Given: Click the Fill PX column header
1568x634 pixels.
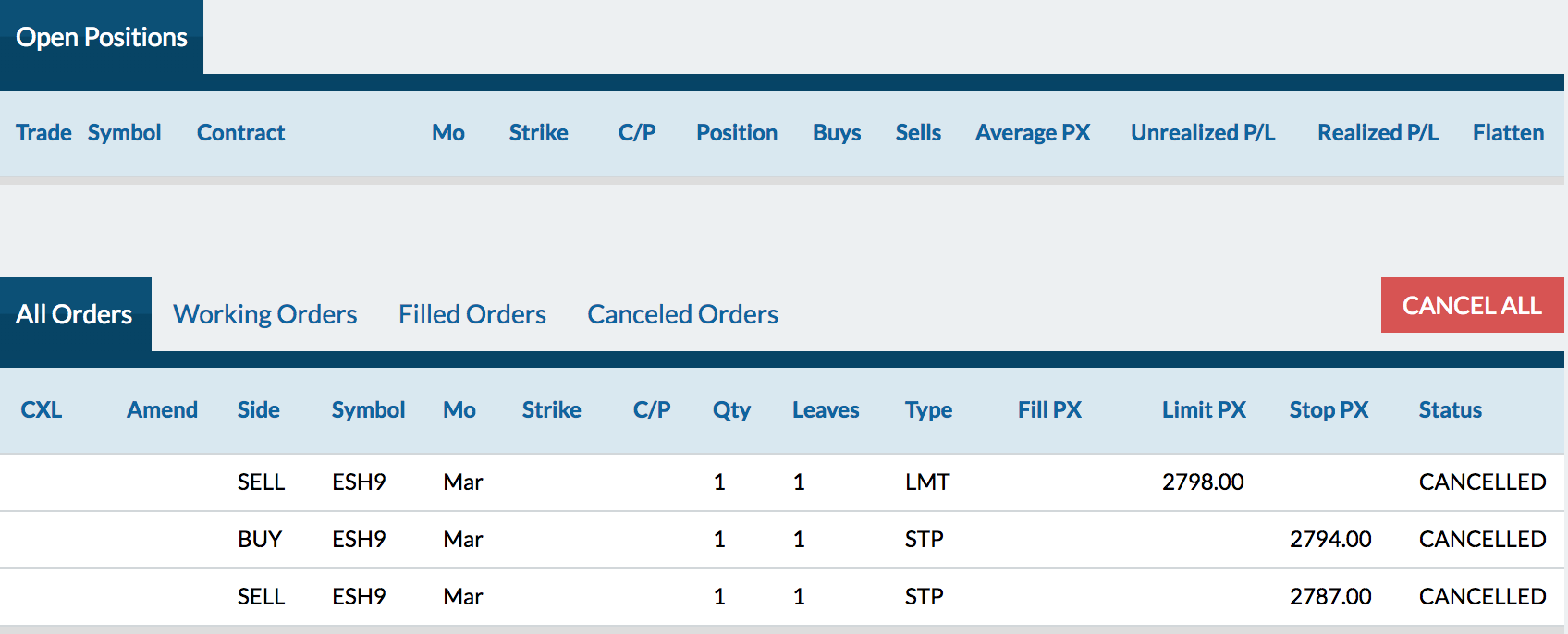Looking at the screenshot, I should pos(1049,409).
